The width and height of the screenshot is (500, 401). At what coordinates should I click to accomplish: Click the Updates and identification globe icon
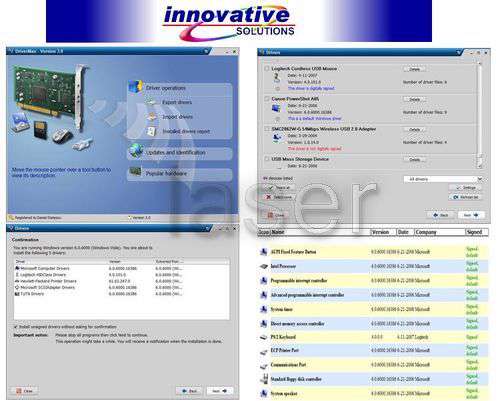tap(136, 151)
